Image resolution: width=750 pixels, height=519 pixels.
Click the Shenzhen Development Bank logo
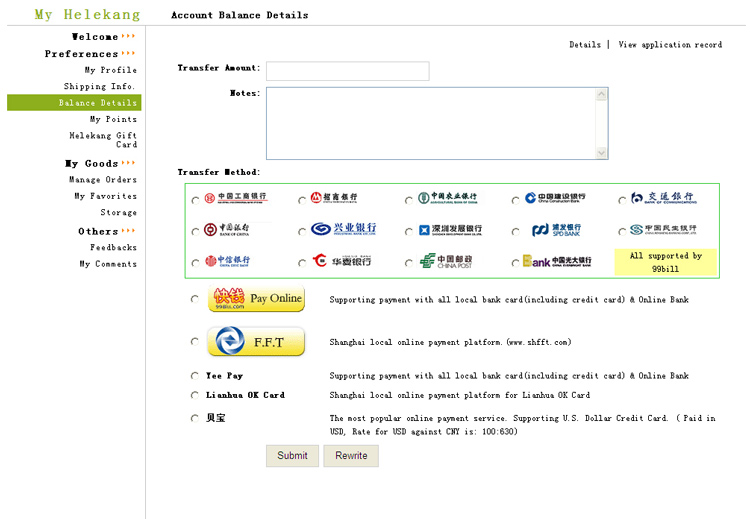450,230
